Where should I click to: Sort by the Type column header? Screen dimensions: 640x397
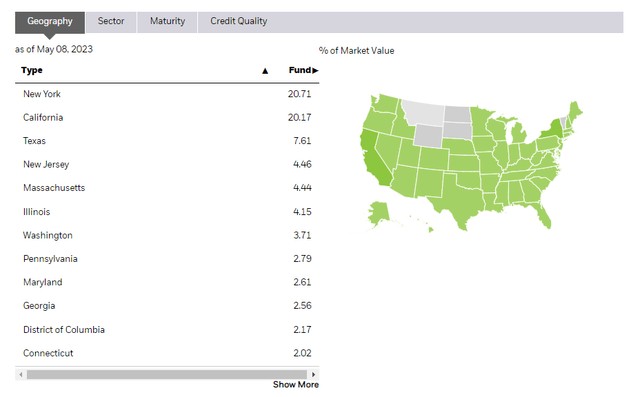click(32, 70)
